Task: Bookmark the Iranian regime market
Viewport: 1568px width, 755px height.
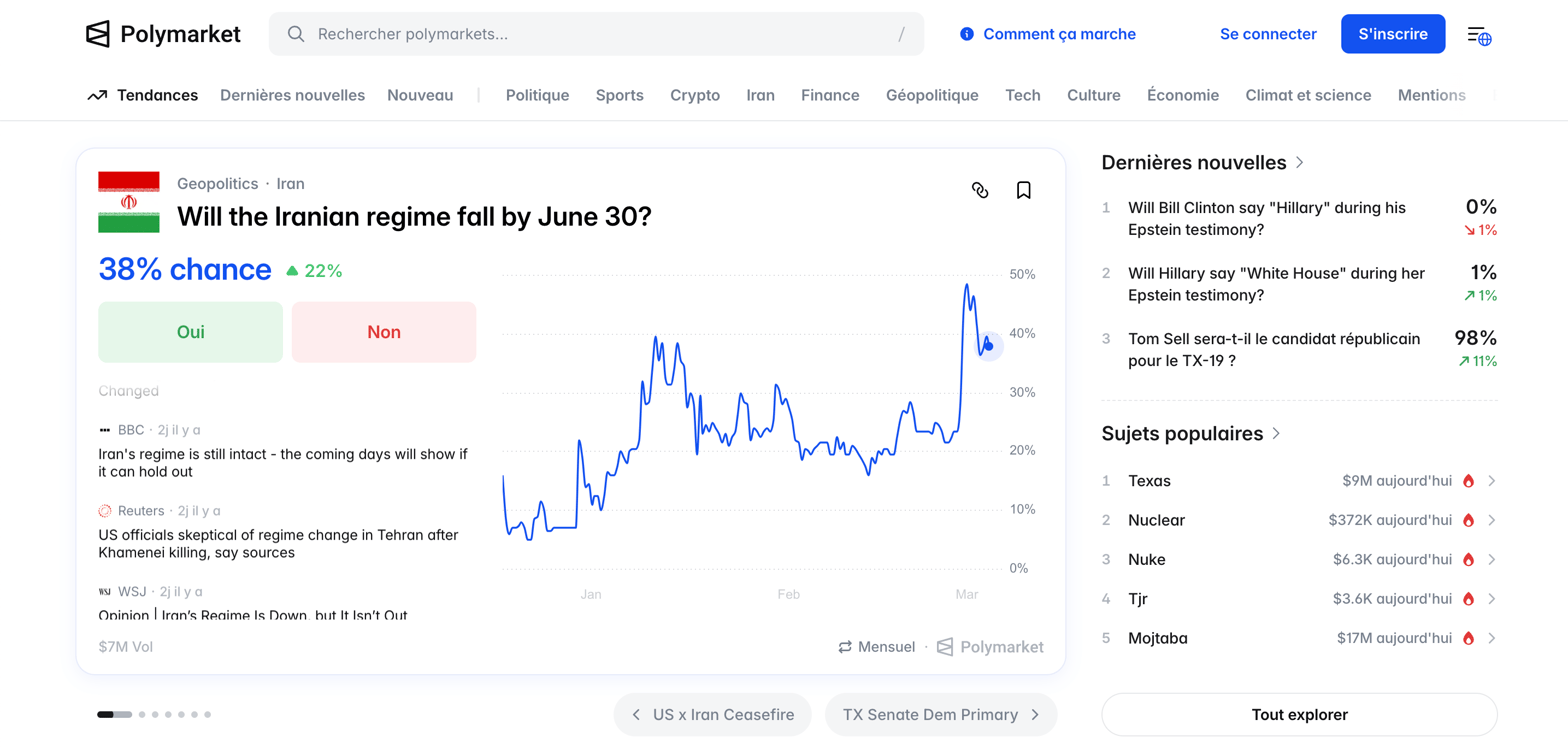Action: (x=1023, y=190)
